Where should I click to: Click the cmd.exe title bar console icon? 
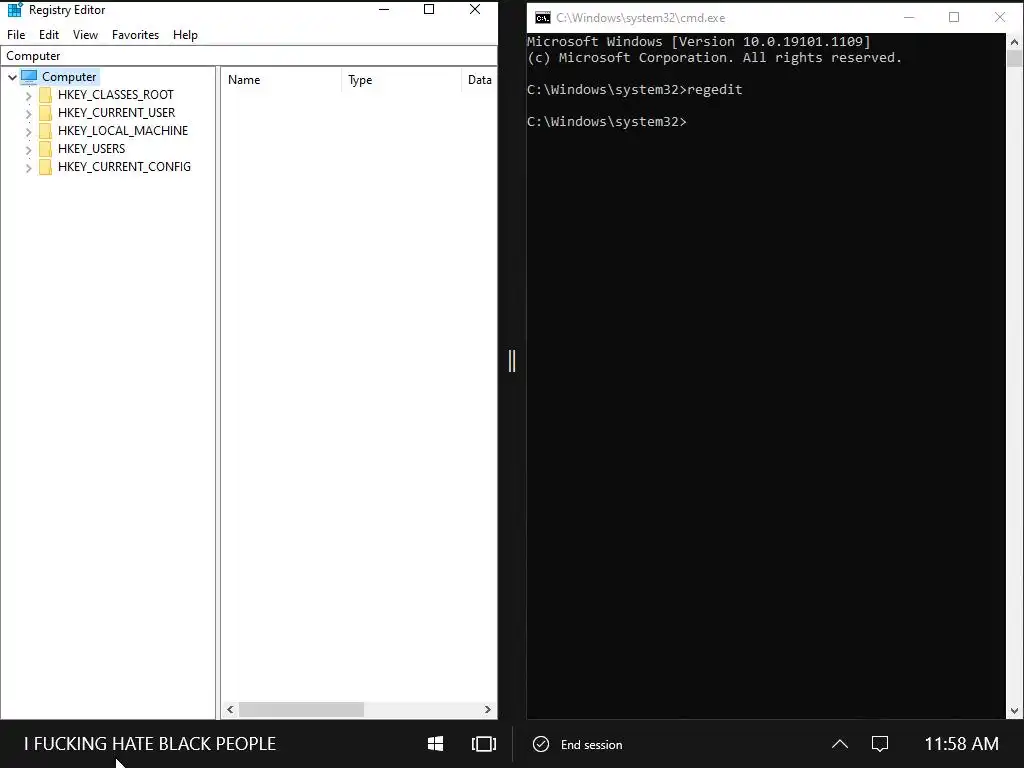click(542, 18)
